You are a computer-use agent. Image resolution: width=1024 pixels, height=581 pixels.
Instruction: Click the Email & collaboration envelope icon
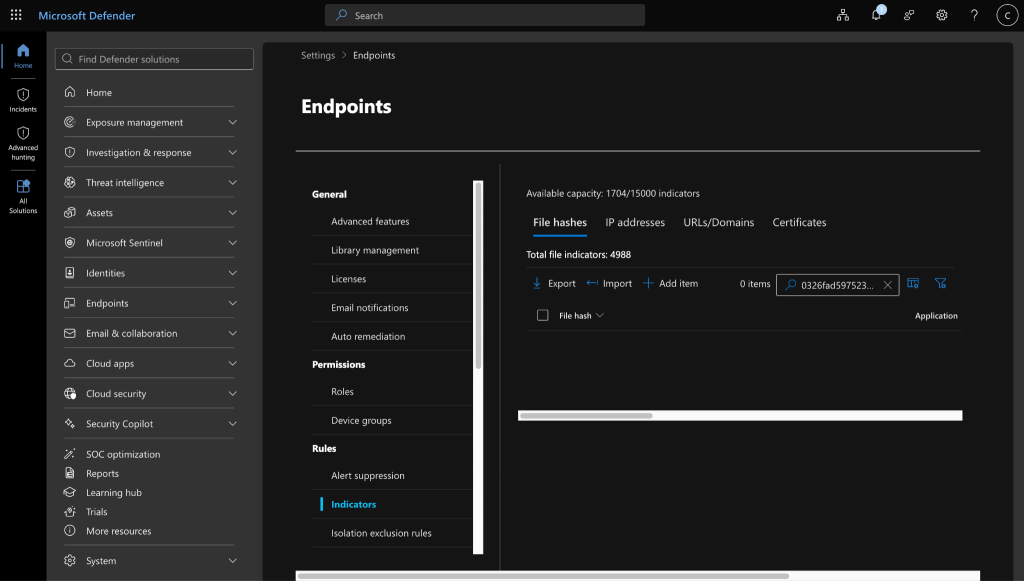point(70,333)
